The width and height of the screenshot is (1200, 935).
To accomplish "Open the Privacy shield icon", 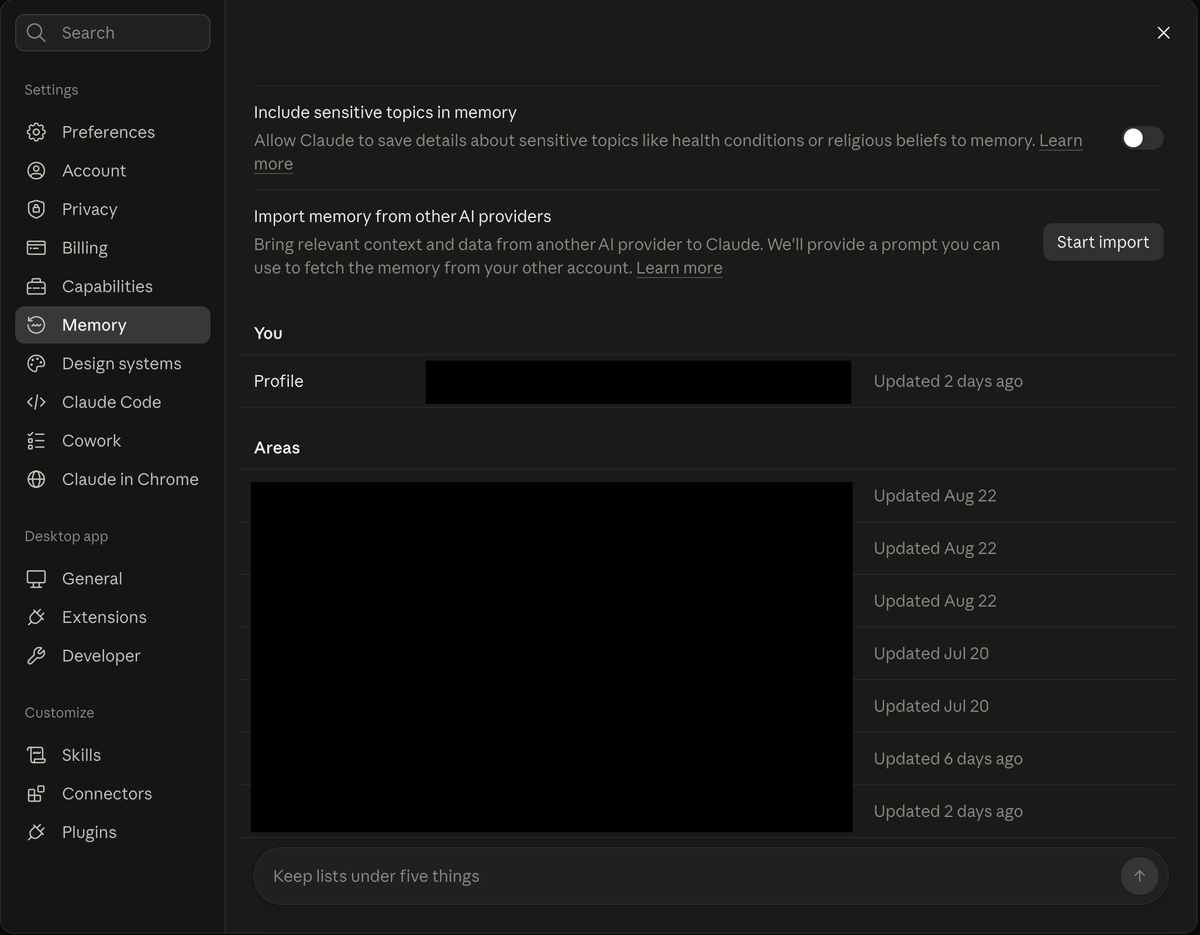I will [x=36, y=209].
